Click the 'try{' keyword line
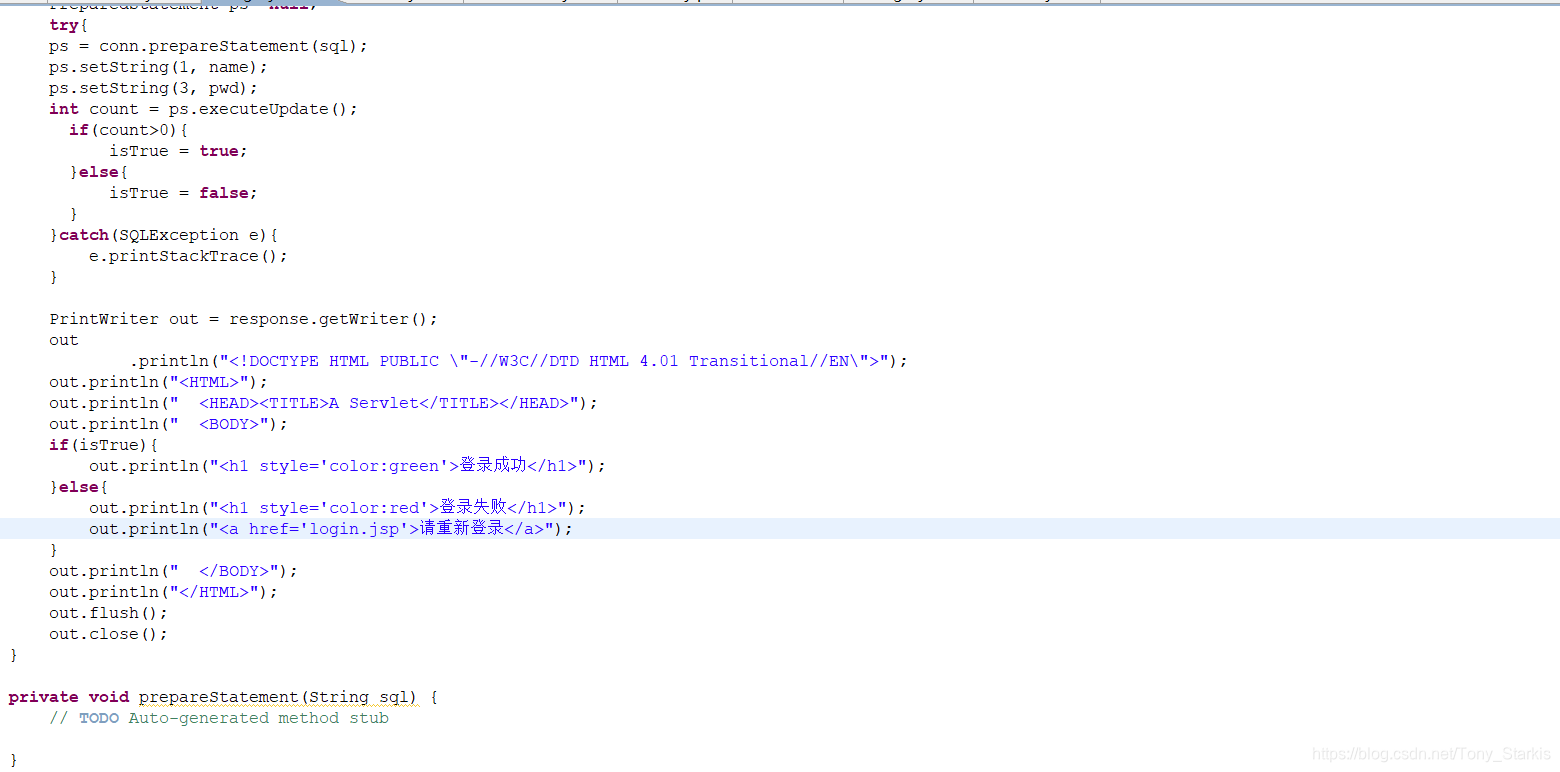Viewport: 1560px width, 772px height. point(68,25)
